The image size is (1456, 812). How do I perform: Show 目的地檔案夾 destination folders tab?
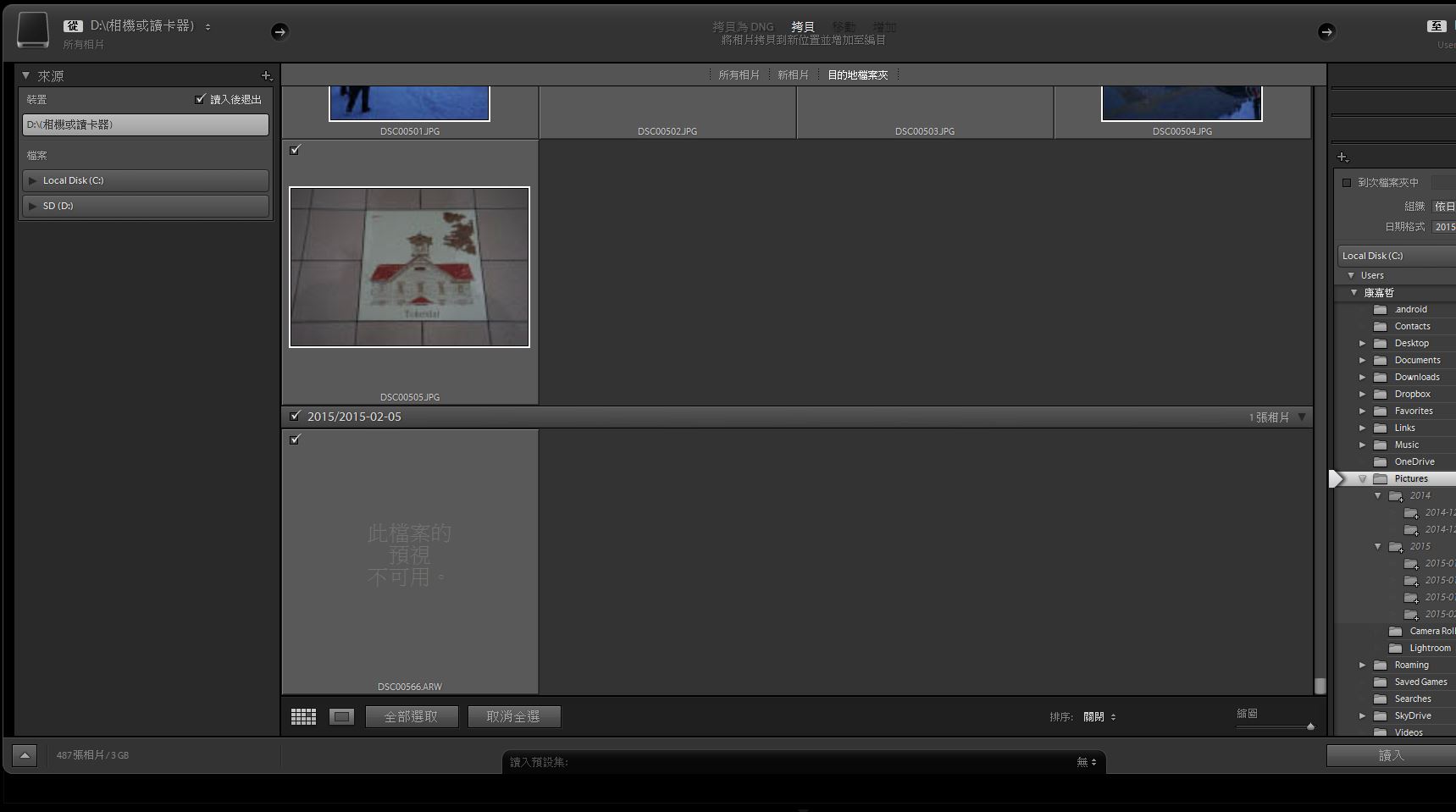[x=858, y=75]
